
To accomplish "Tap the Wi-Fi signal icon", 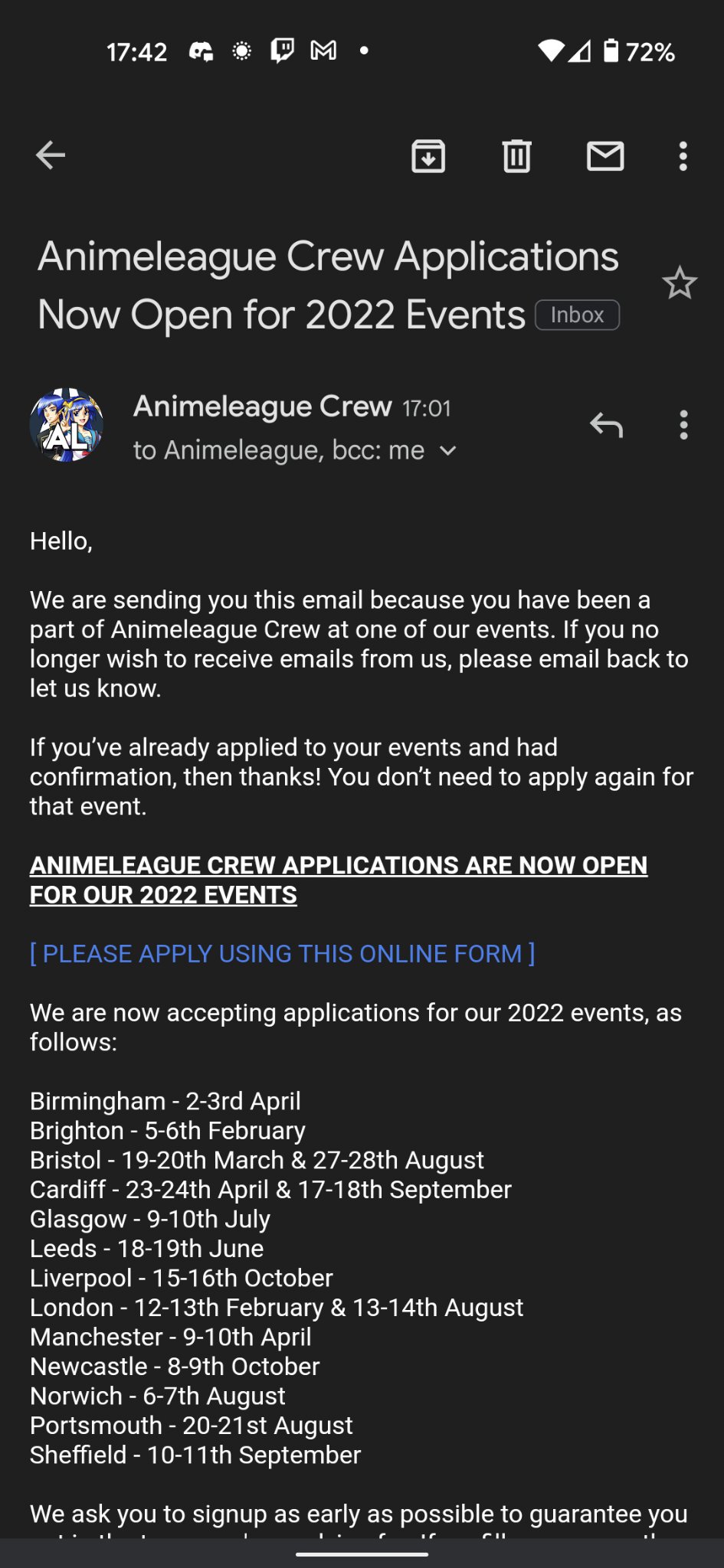I will [x=550, y=51].
